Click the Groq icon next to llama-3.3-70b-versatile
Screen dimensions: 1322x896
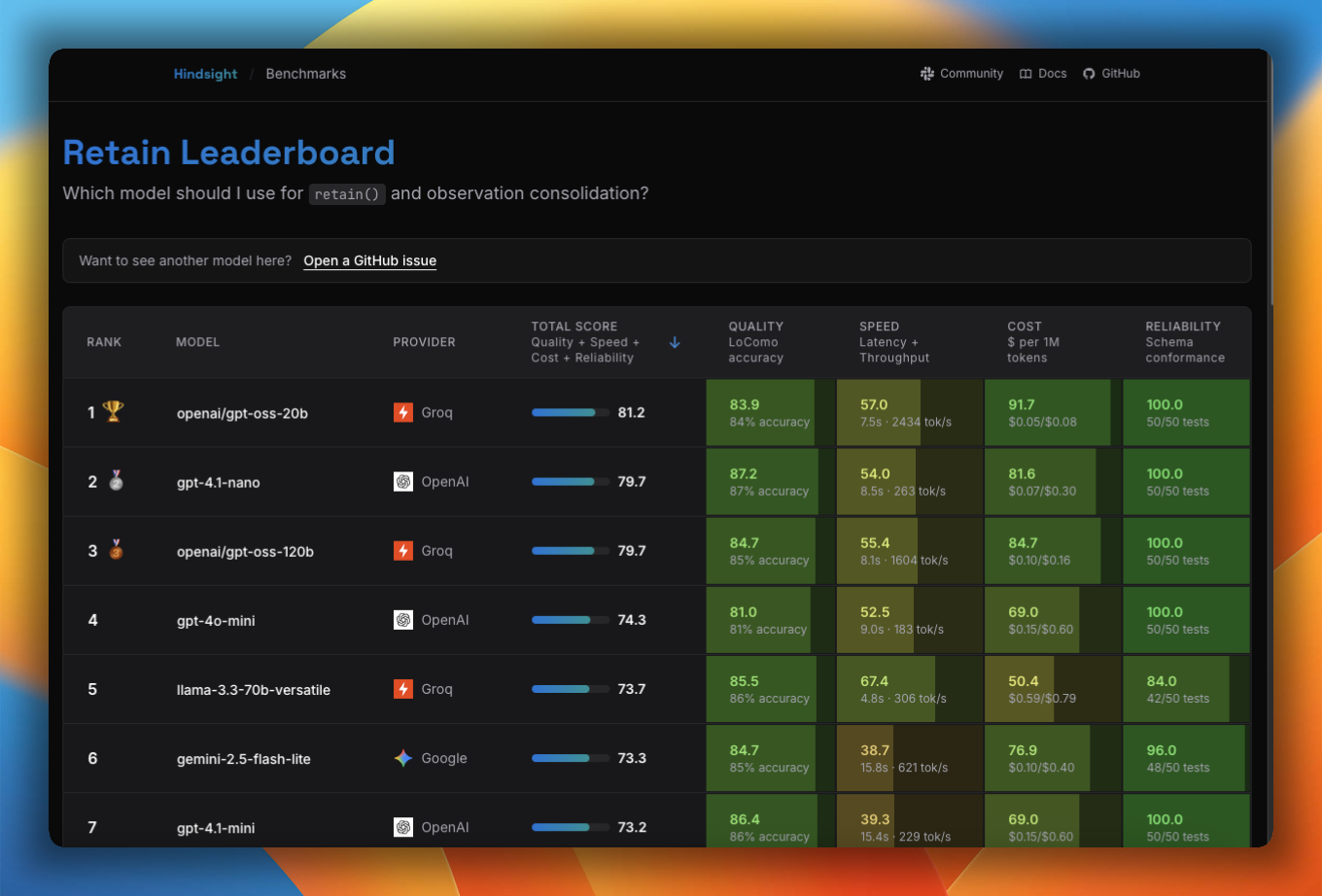pos(405,688)
